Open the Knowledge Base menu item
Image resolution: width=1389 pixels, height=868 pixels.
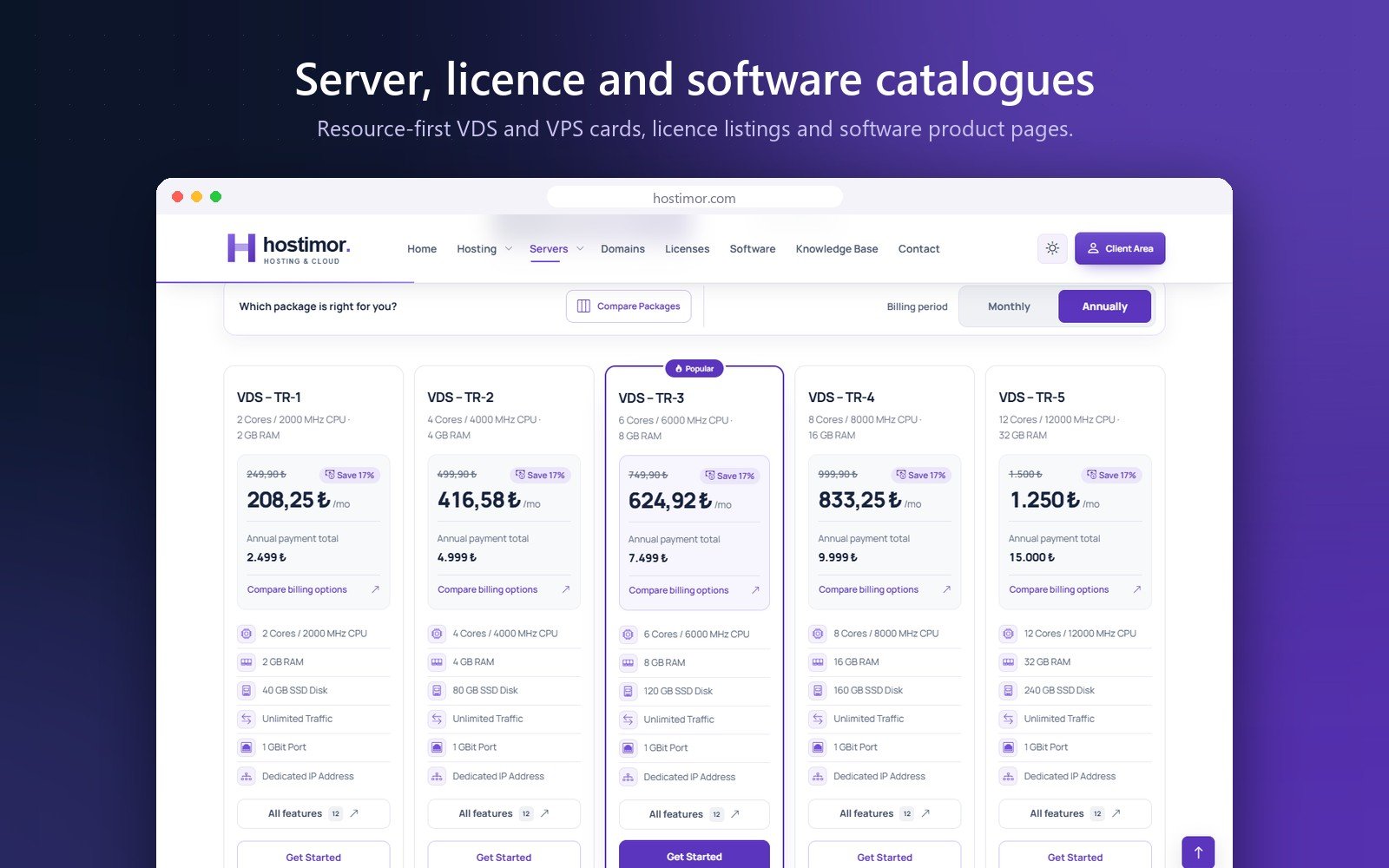(837, 249)
